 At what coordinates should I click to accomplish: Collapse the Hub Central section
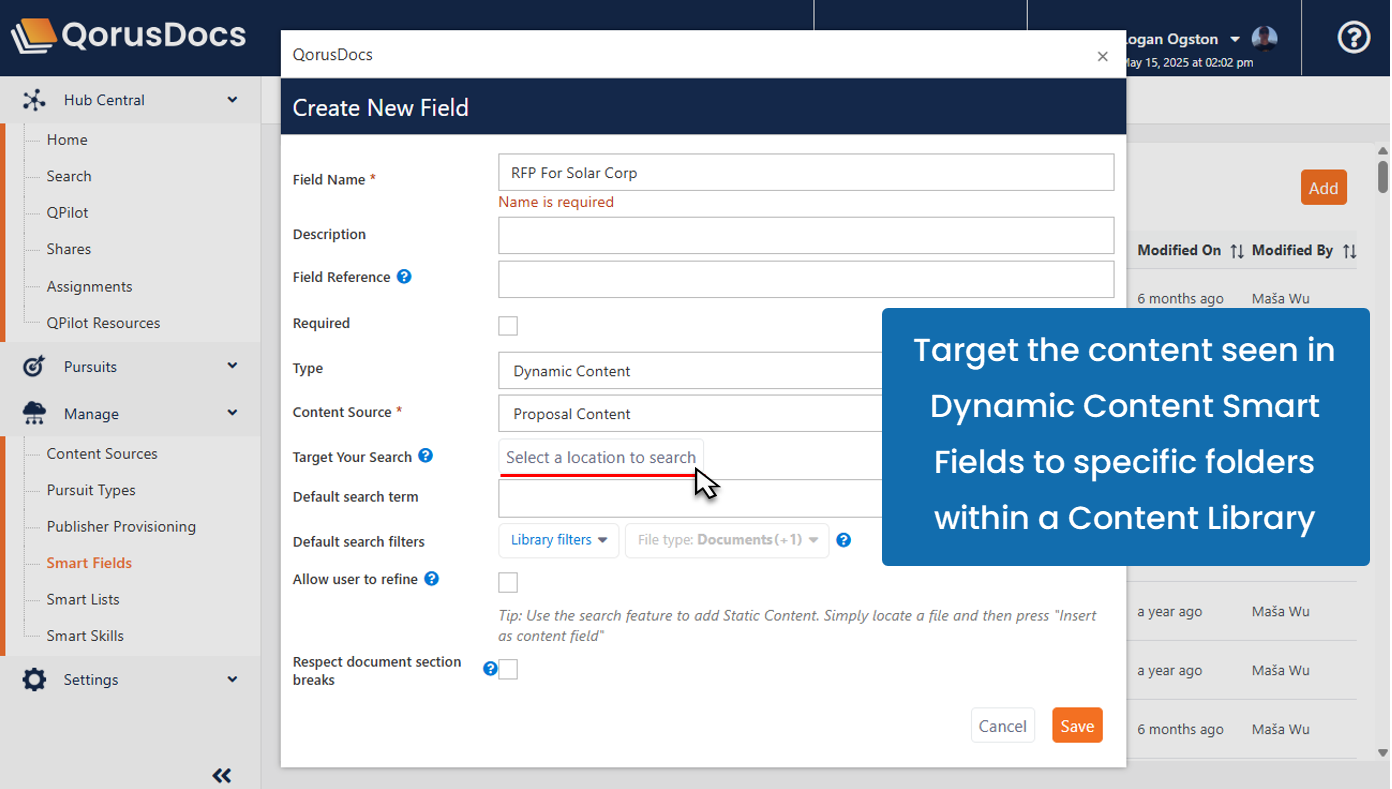232,100
